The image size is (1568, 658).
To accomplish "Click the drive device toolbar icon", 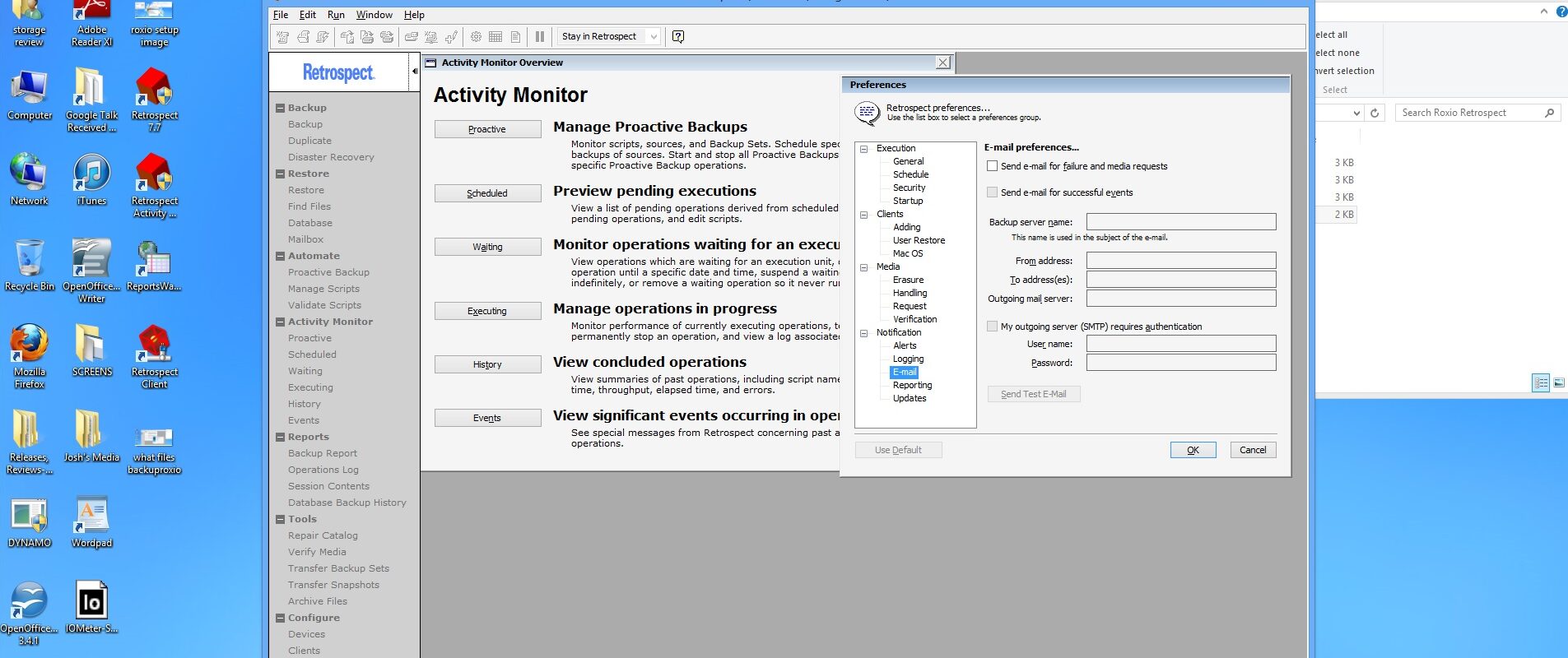I will [411, 36].
